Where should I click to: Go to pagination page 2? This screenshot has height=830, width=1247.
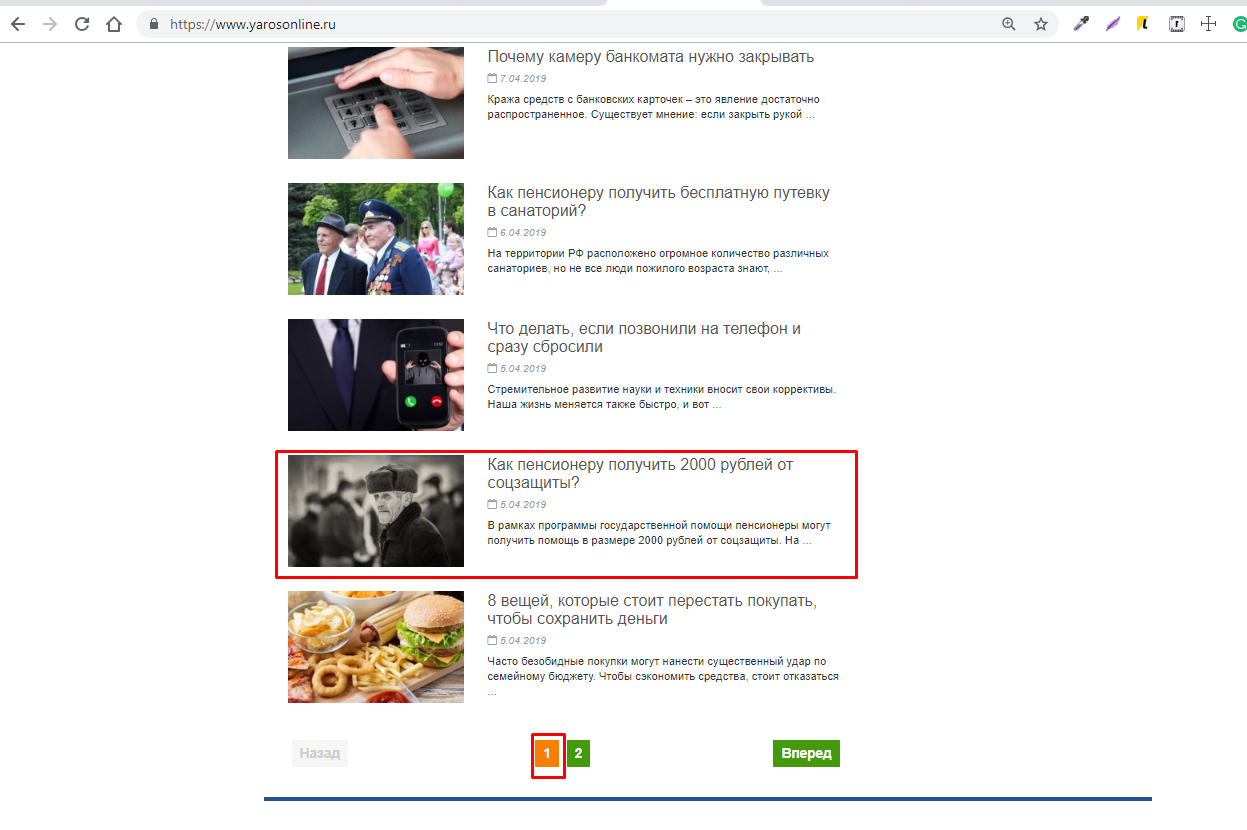pyautogui.click(x=578, y=753)
